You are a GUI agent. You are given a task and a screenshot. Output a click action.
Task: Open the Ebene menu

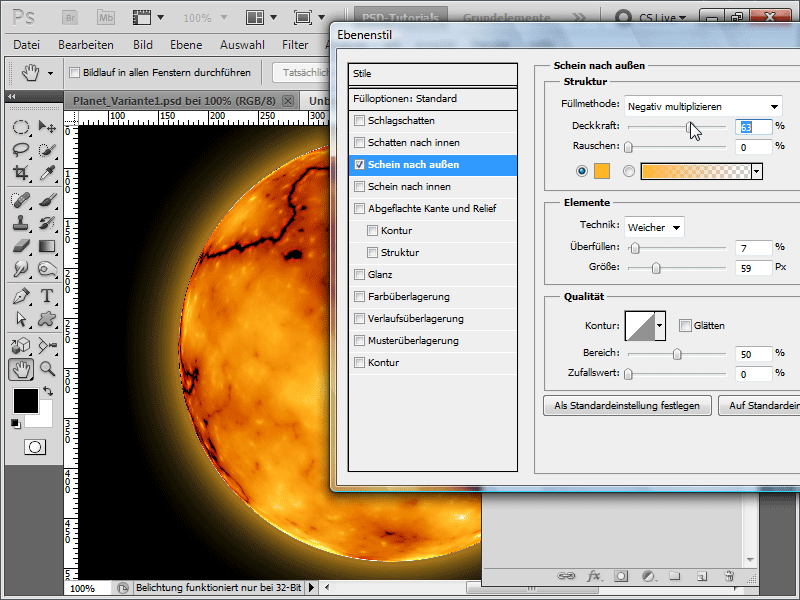point(186,45)
